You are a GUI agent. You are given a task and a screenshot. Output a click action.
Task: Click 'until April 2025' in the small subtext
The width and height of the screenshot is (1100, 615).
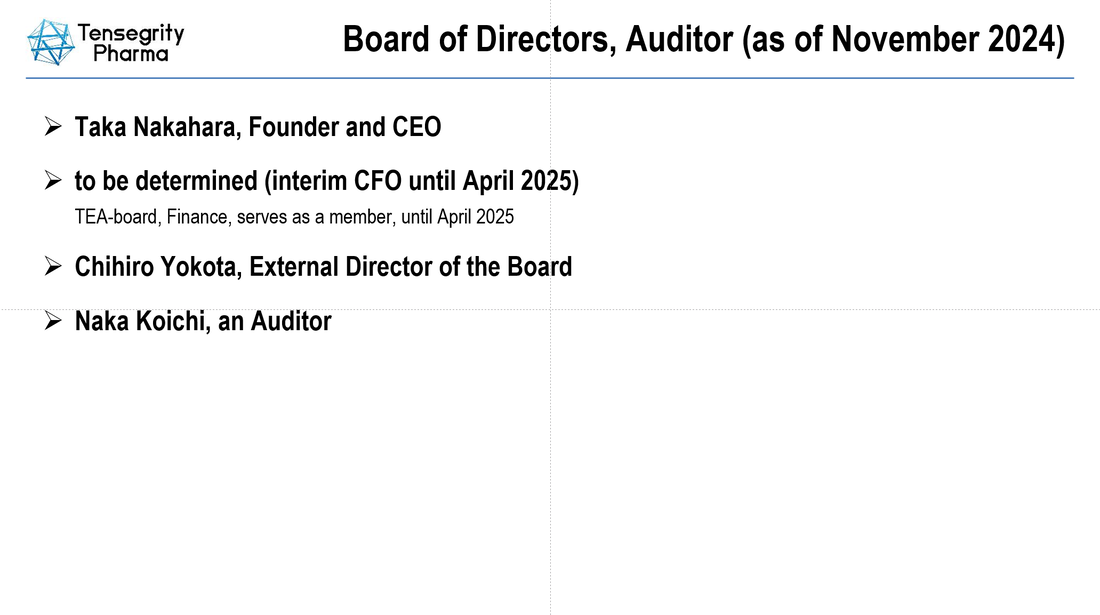[x=457, y=217]
